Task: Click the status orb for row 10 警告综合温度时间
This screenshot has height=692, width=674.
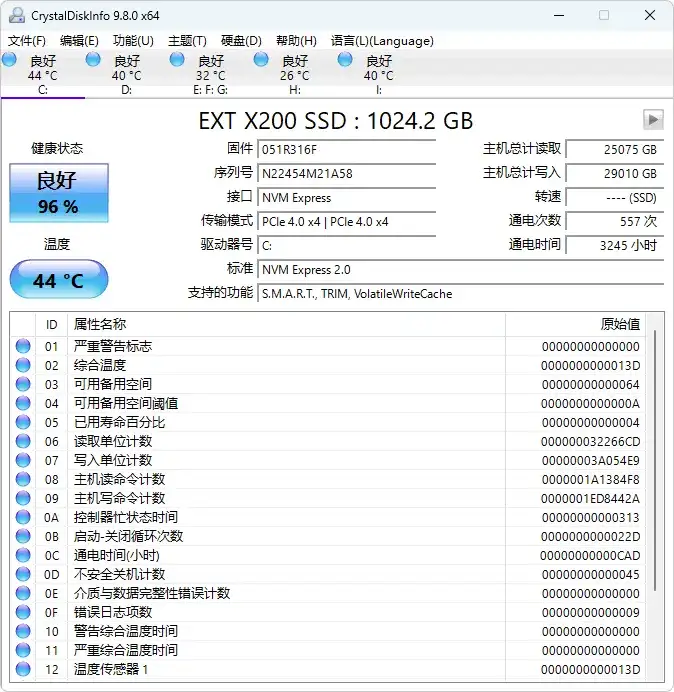Action: tap(23, 631)
